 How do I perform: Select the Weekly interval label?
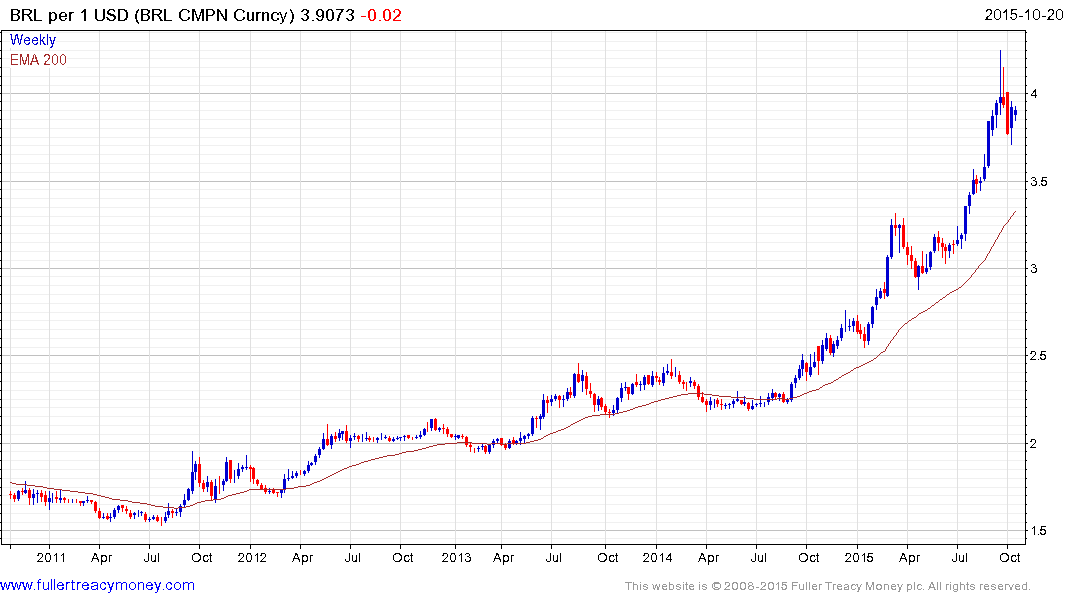tap(32, 40)
